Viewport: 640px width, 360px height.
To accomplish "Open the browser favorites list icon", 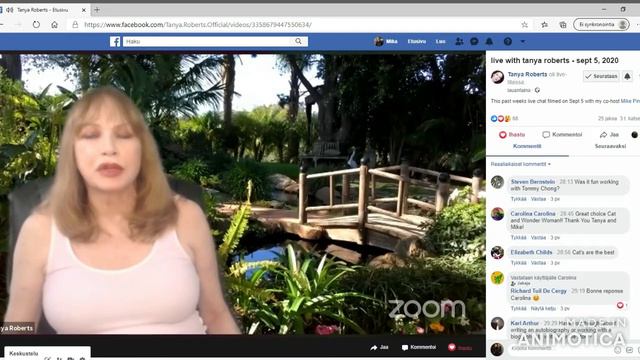I will 544,24.
